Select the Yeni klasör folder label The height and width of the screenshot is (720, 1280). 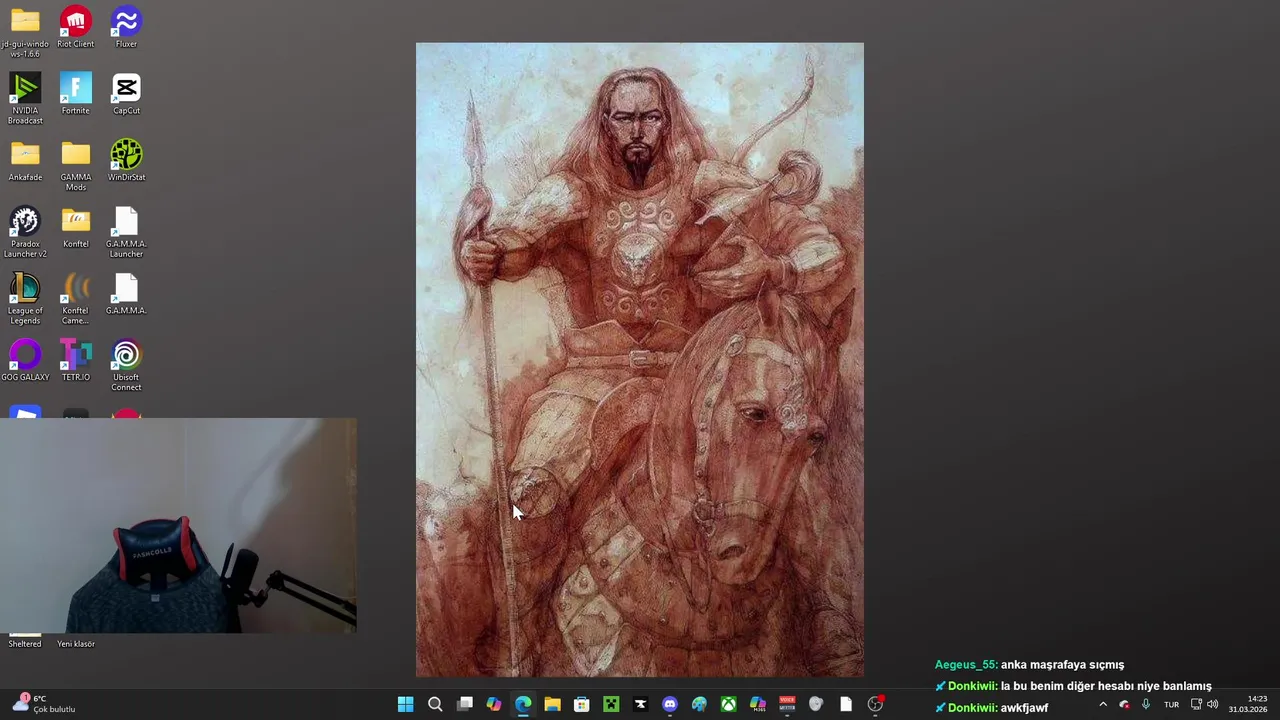[75, 644]
